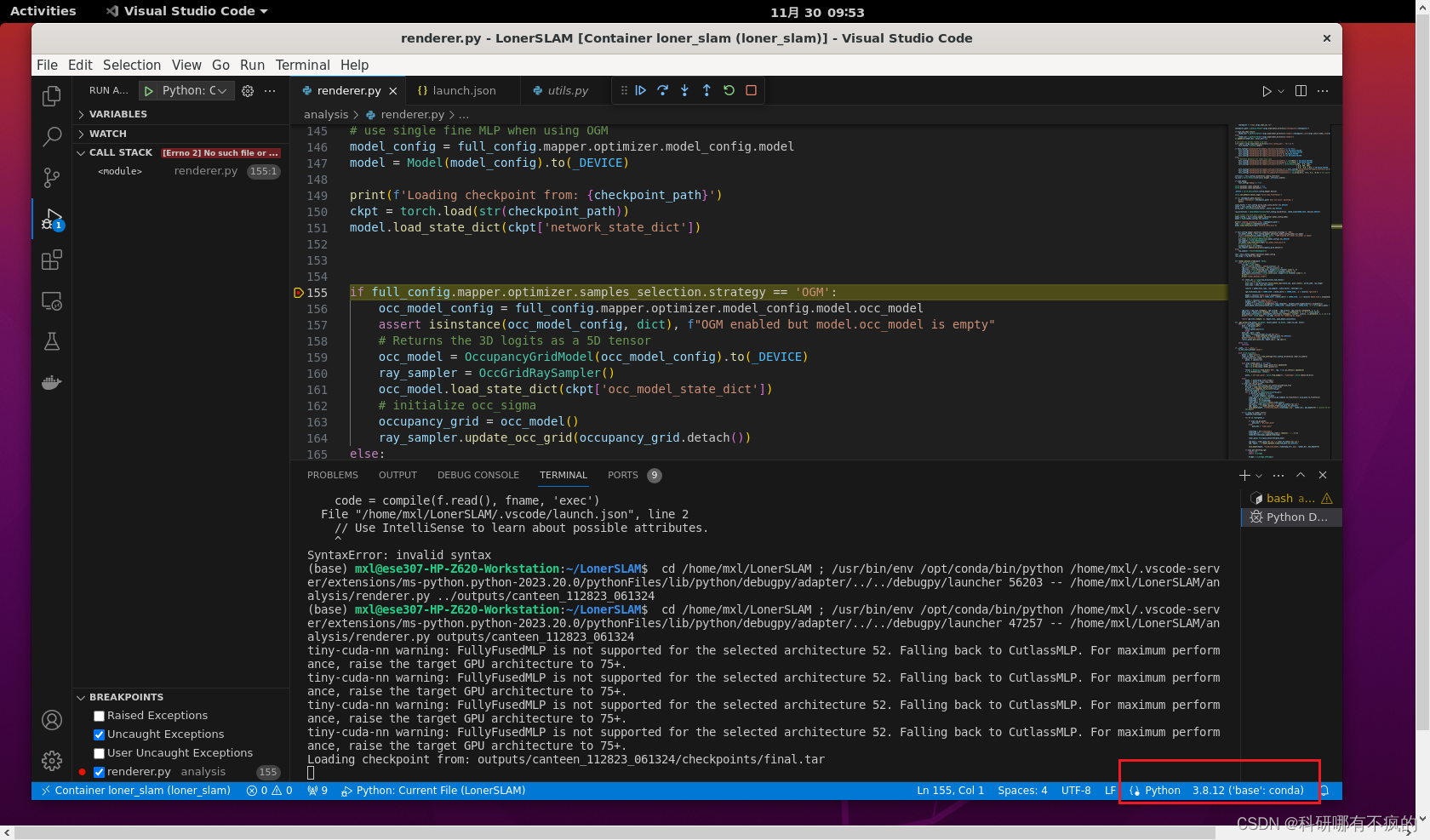
Task: Open the Terminal menu
Action: tap(302, 66)
